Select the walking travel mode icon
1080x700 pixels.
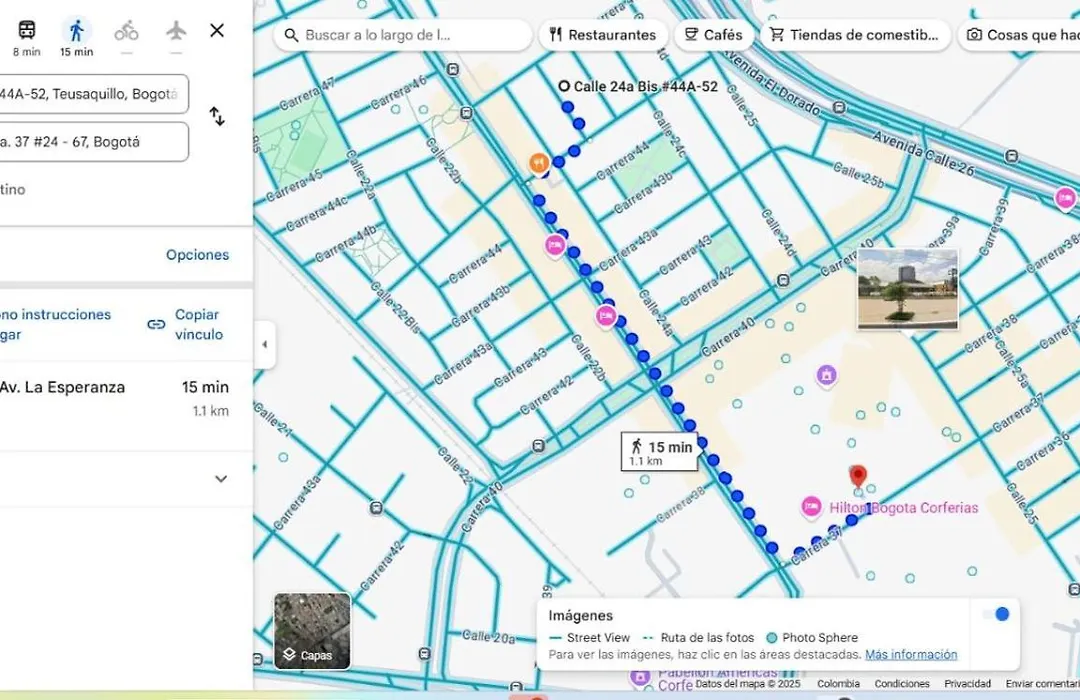point(76,30)
